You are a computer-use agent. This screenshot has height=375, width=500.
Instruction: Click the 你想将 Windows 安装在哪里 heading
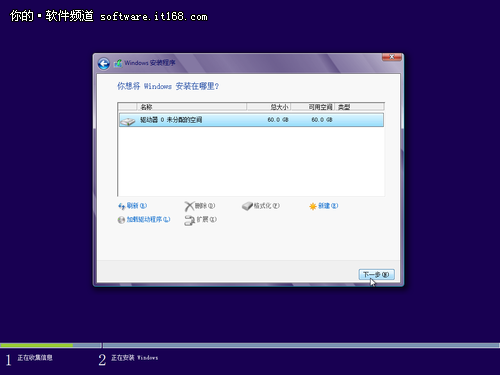coord(168,86)
